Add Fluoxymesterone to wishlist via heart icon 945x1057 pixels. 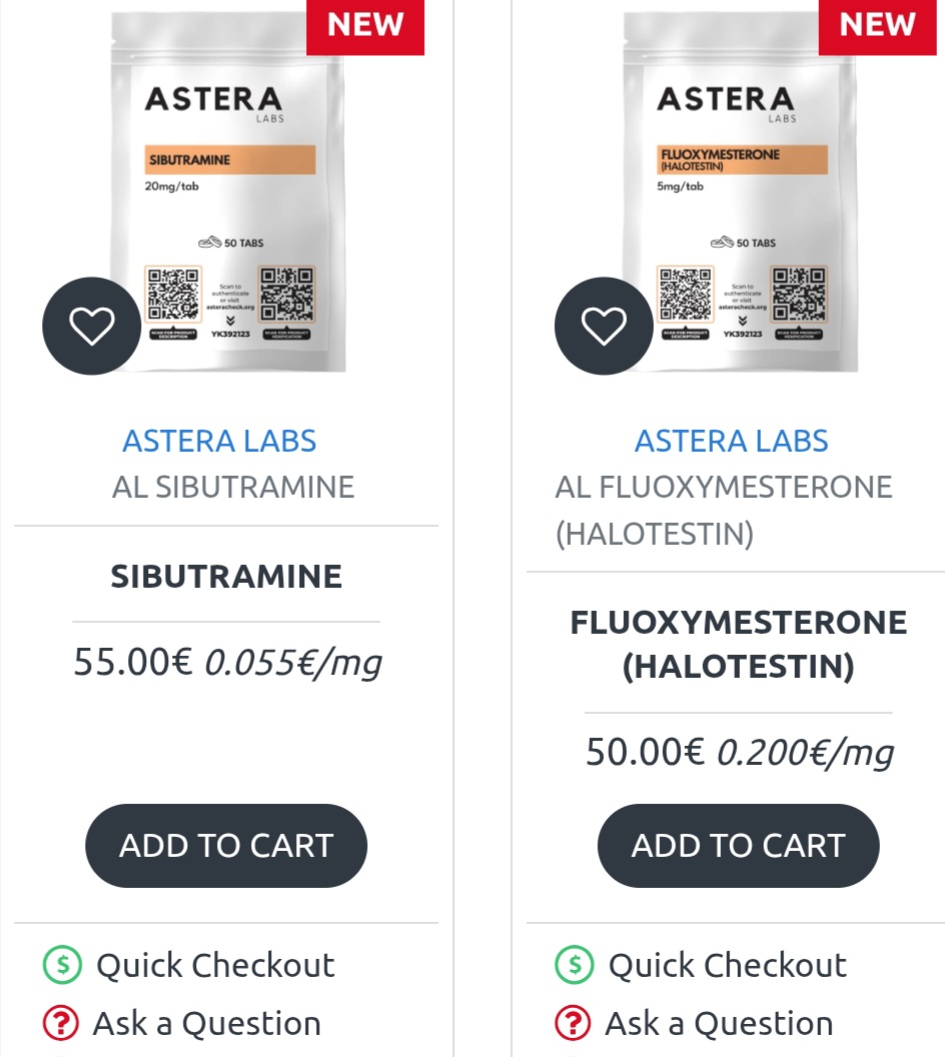click(603, 326)
